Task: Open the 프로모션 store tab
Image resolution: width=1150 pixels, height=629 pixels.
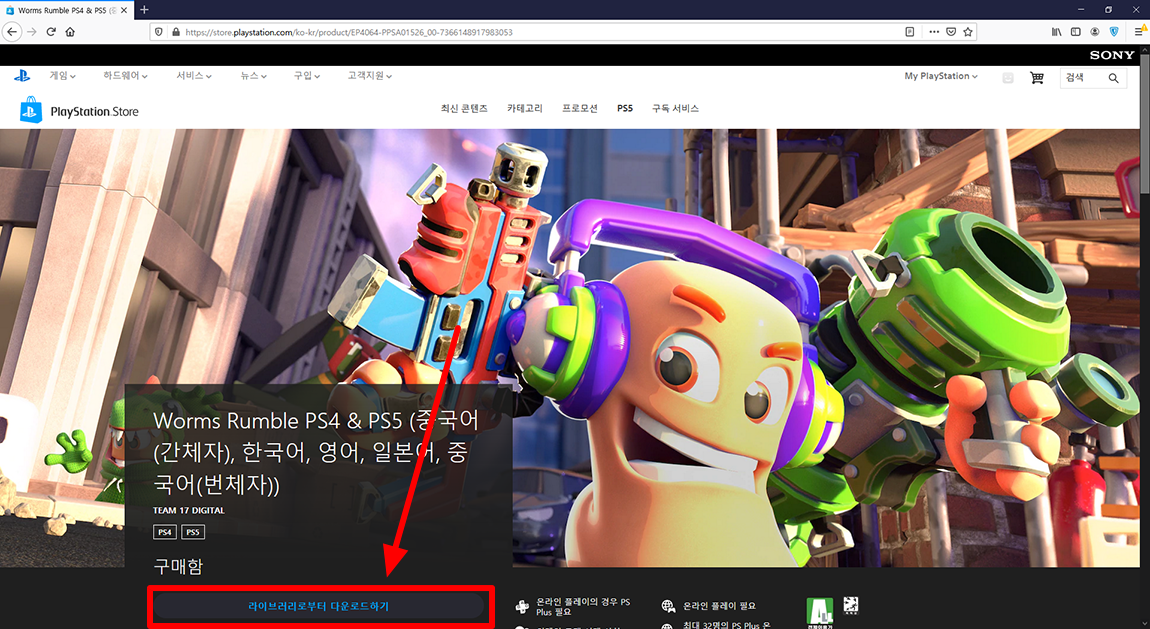Action: (x=579, y=108)
